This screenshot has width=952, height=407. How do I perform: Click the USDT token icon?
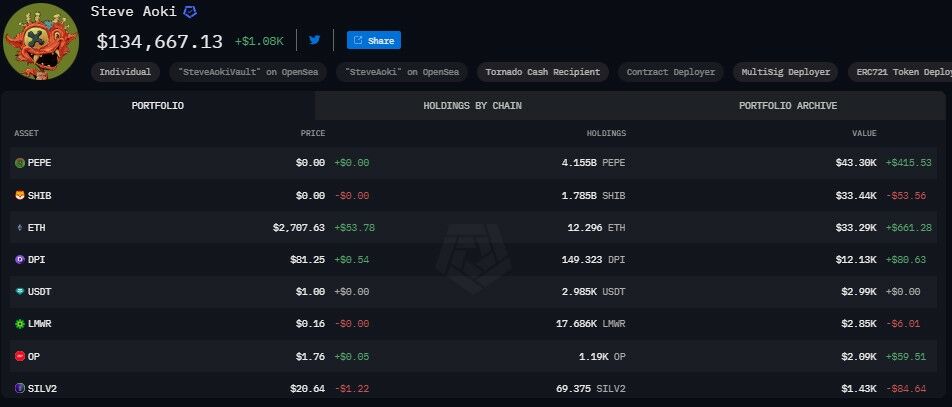click(19, 292)
